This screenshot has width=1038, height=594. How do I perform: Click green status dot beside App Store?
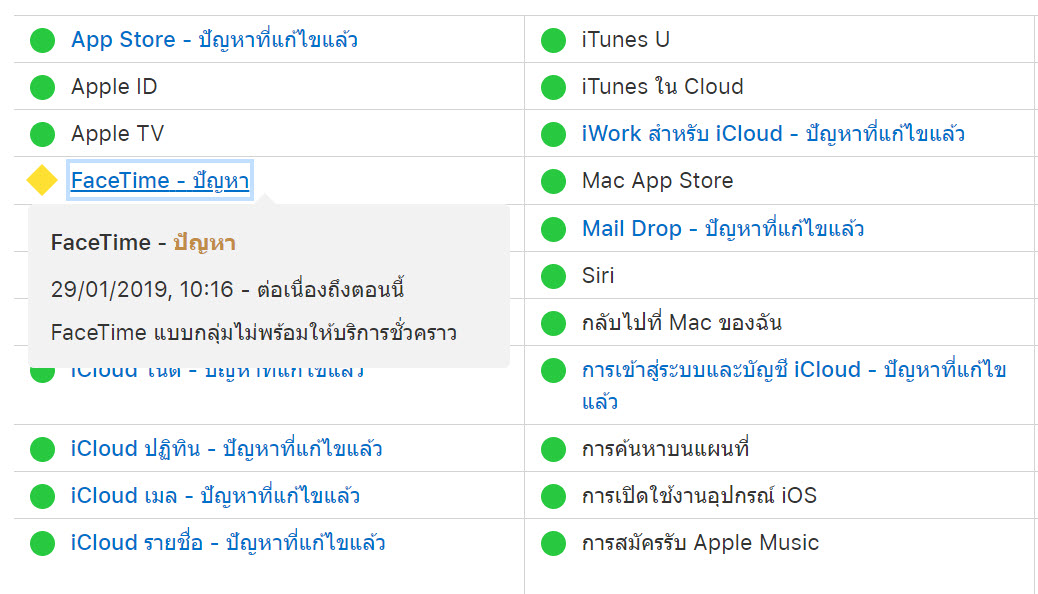[x=42, y=40]
